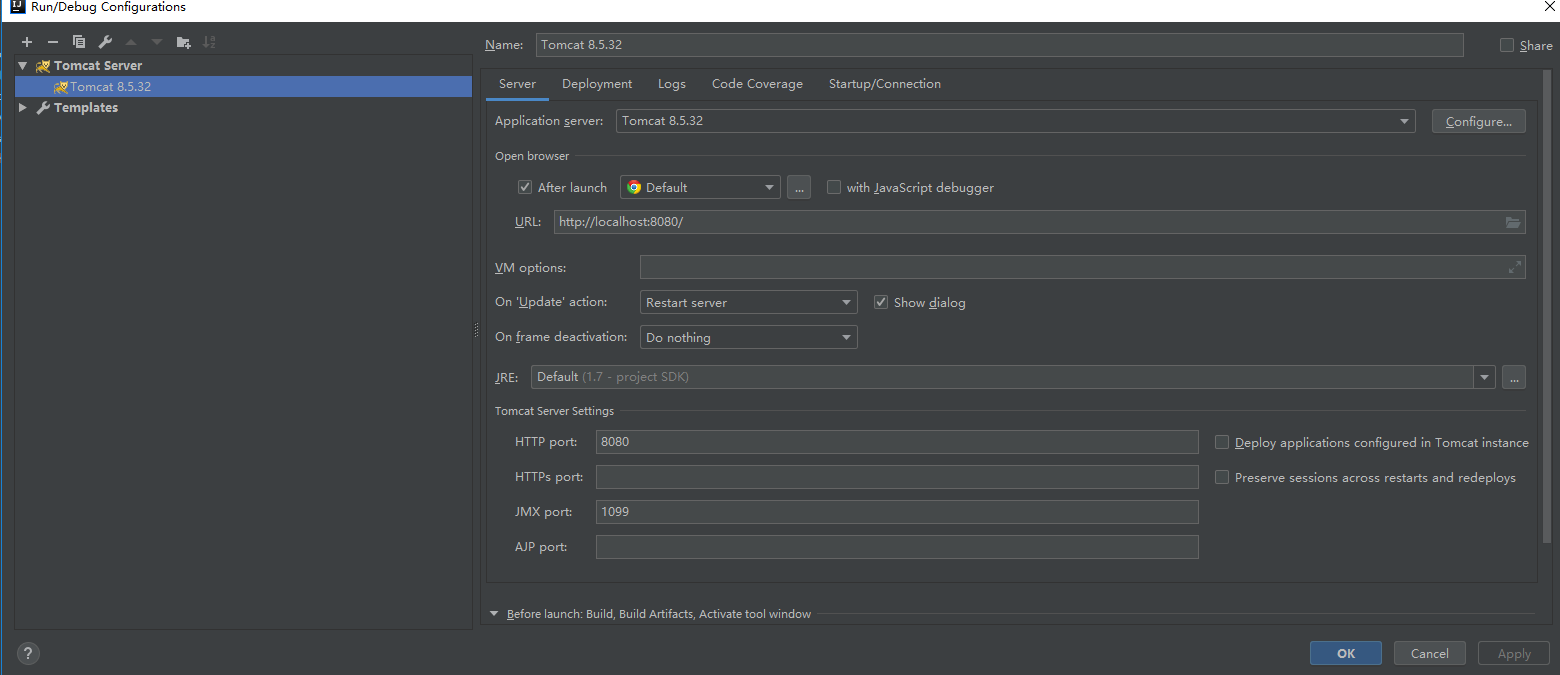Create new folder in configurations toolbar
Screen dimensions: 1560x675
(183, 42)
